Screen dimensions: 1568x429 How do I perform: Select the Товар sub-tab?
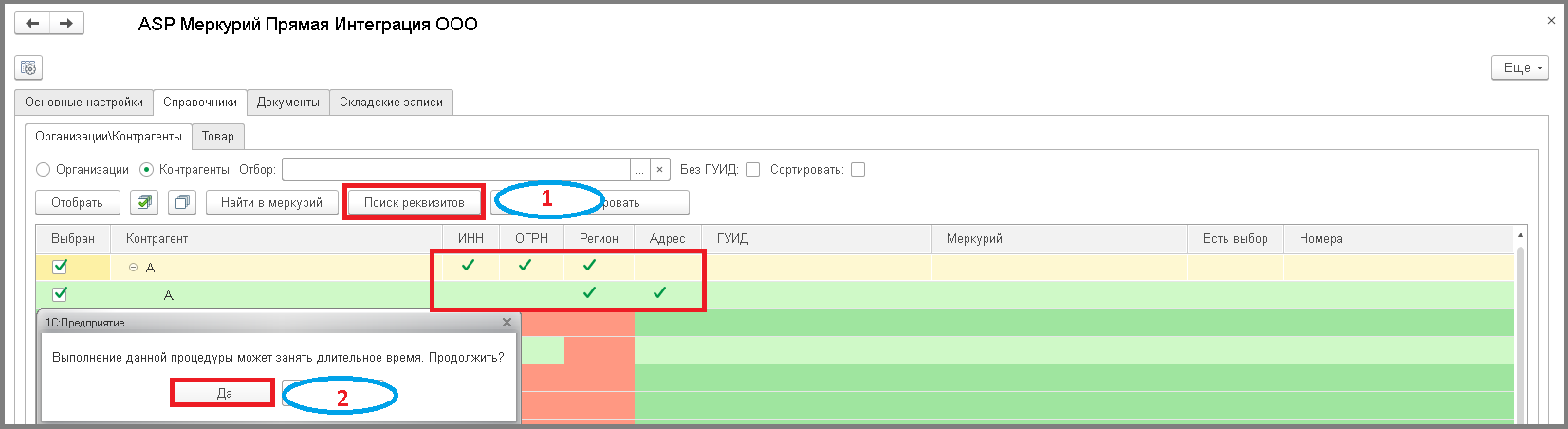tap(218, 137)
